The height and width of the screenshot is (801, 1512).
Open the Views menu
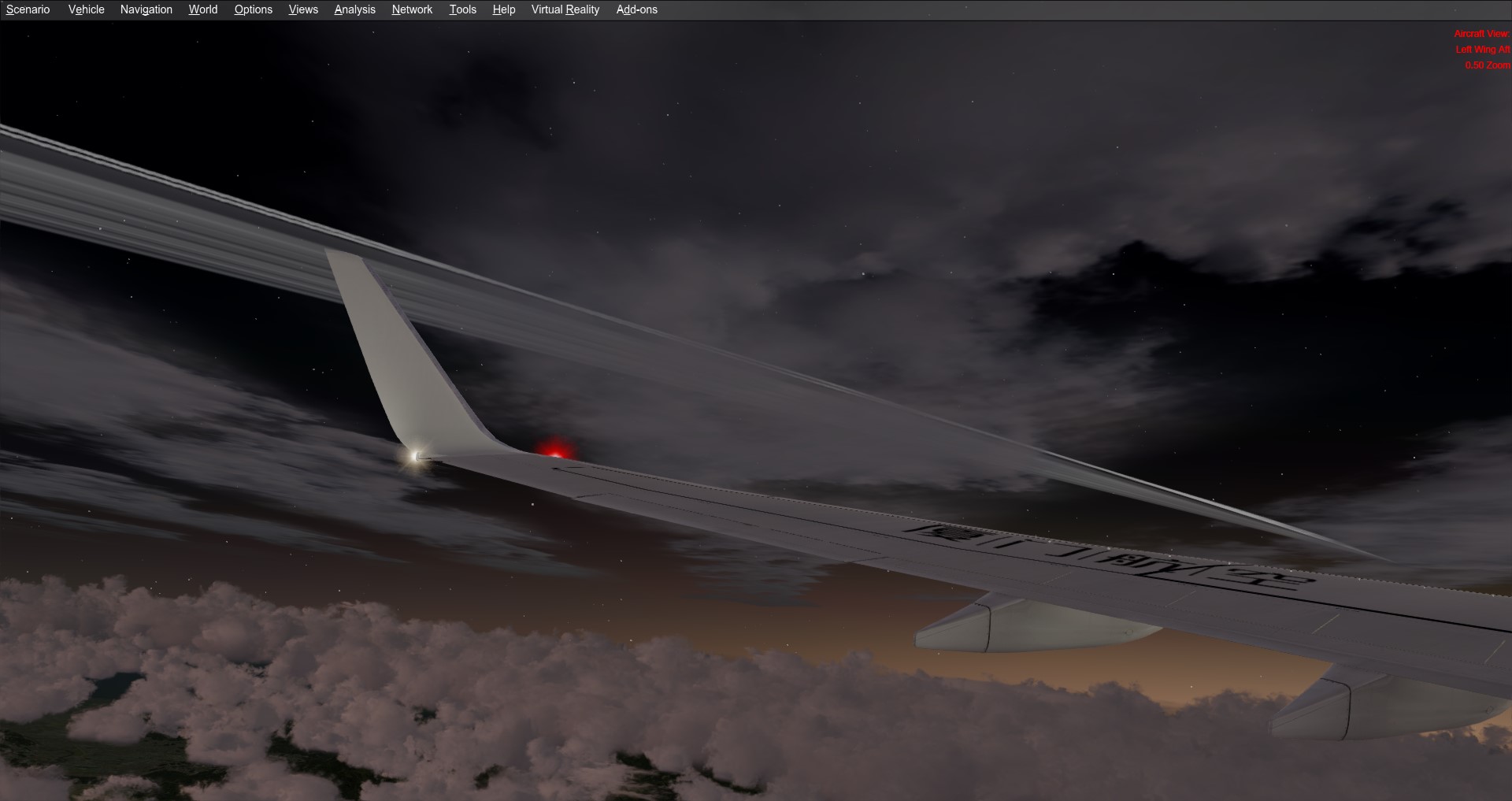302,9
